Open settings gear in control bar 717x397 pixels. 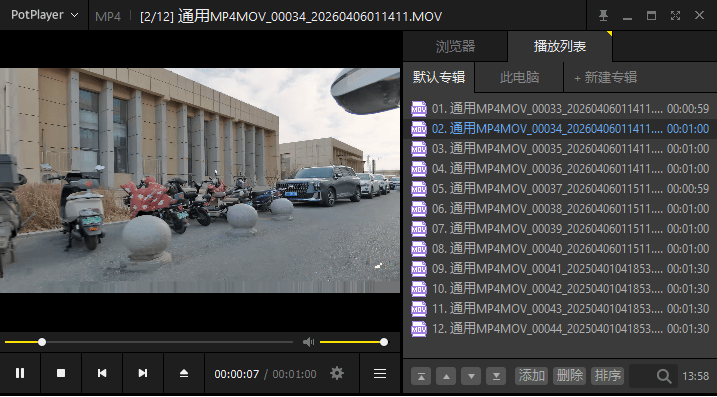point(337,374)
